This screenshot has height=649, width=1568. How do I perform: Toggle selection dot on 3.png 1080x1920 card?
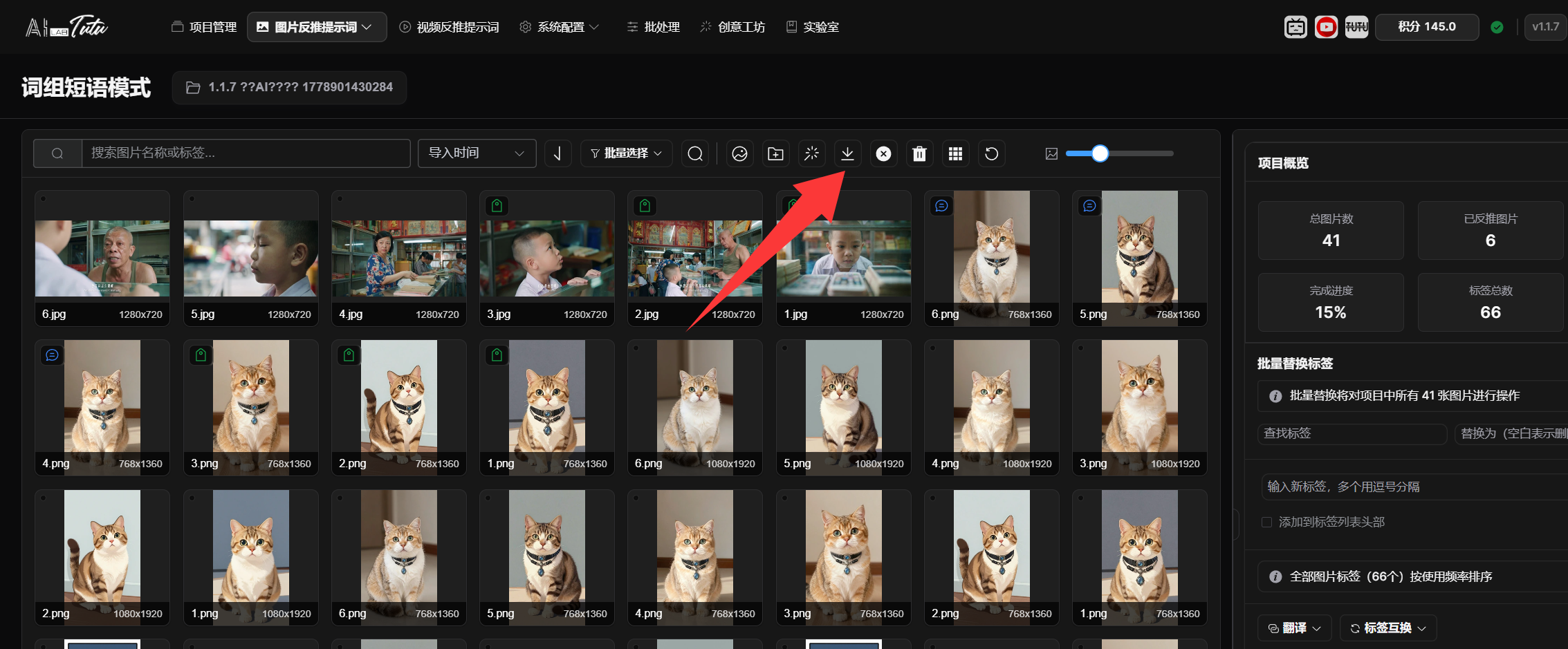(x=1080, y=348)
